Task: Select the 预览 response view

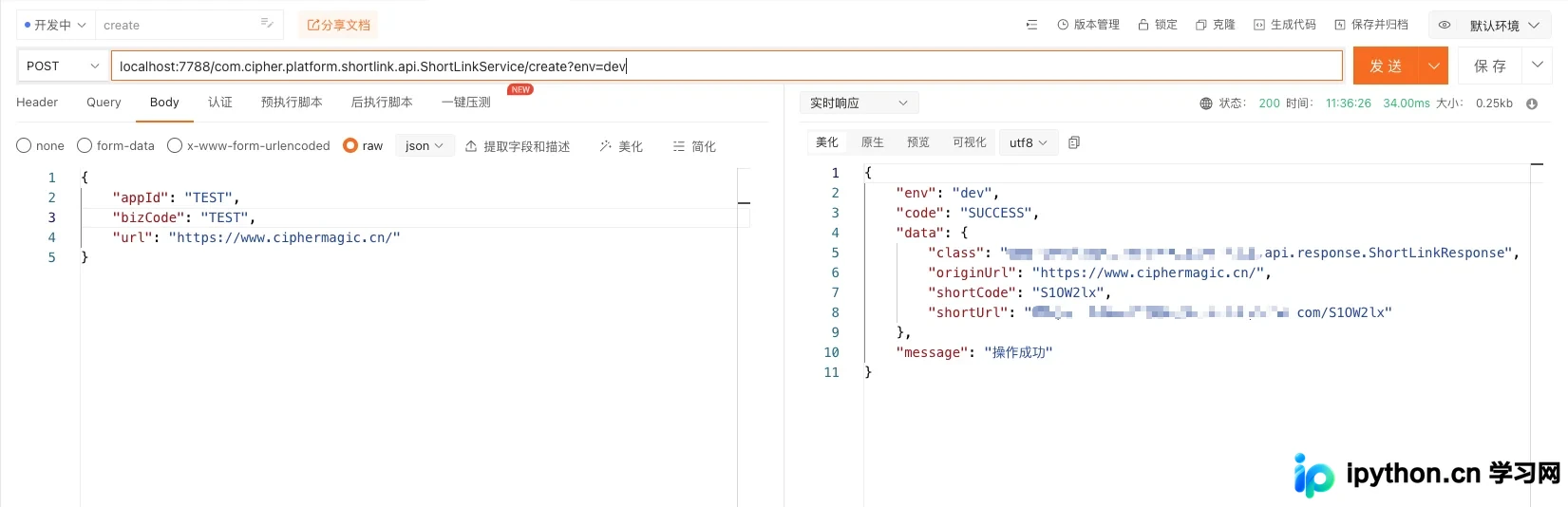Action: pos(918,142)
